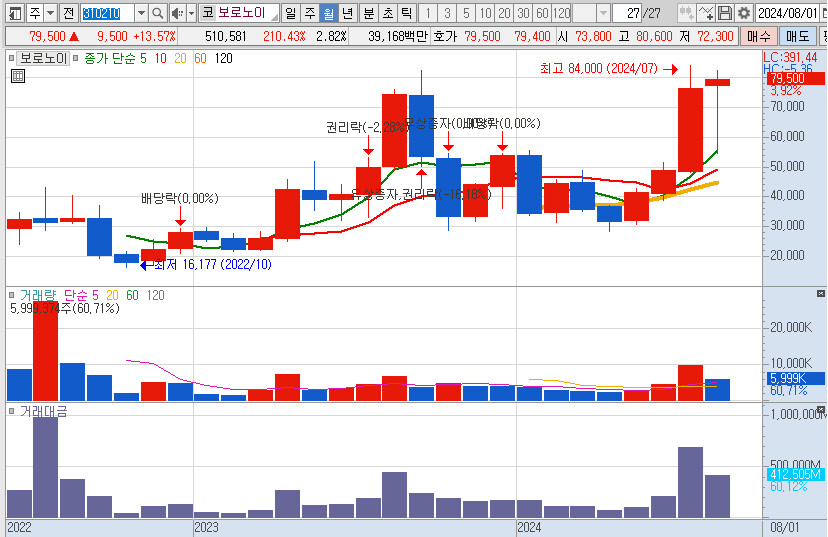The image size is (828, 537).
Task: Click the yellow 20 moving average legend
Action: (181, 58)
